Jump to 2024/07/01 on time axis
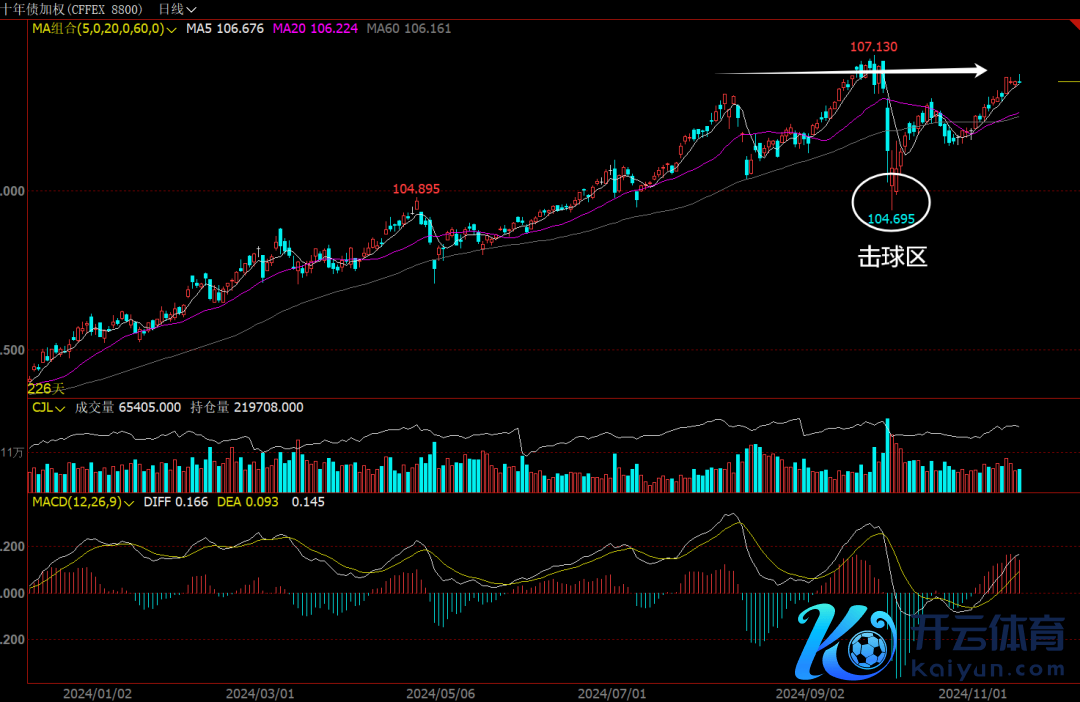Viewport: 1080px width, 702px height. tap(612, 692)
